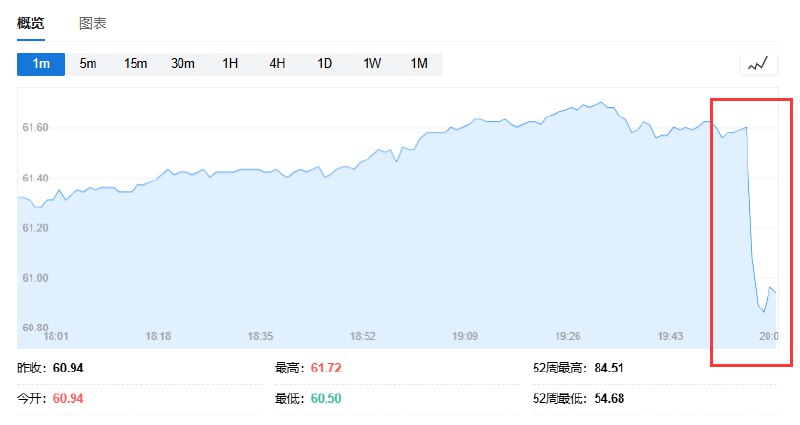
Task: Click the 61.60 price axis label
Action: (x=35, y=128)
